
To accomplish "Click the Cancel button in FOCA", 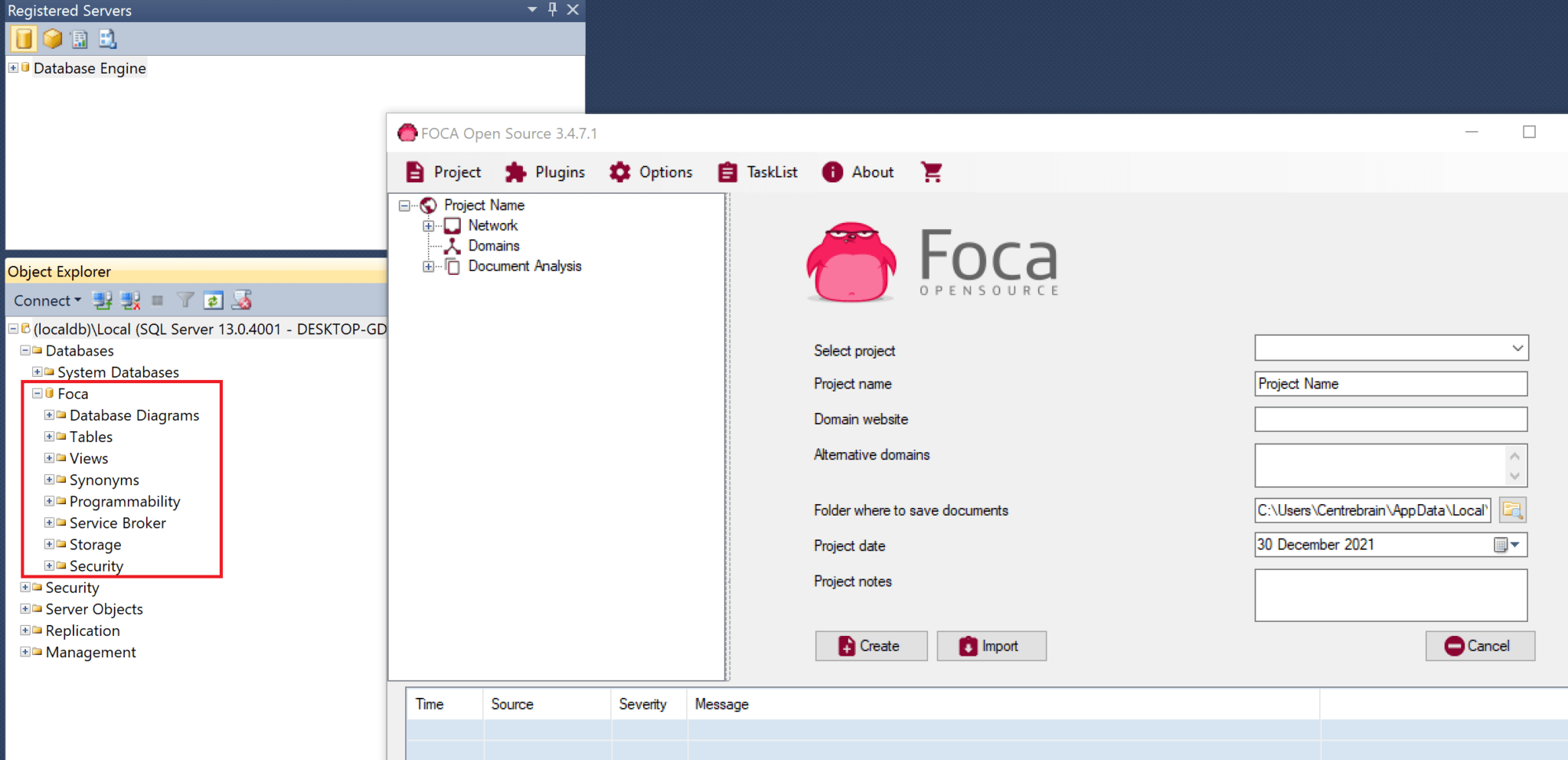I will pos(1479,645).
